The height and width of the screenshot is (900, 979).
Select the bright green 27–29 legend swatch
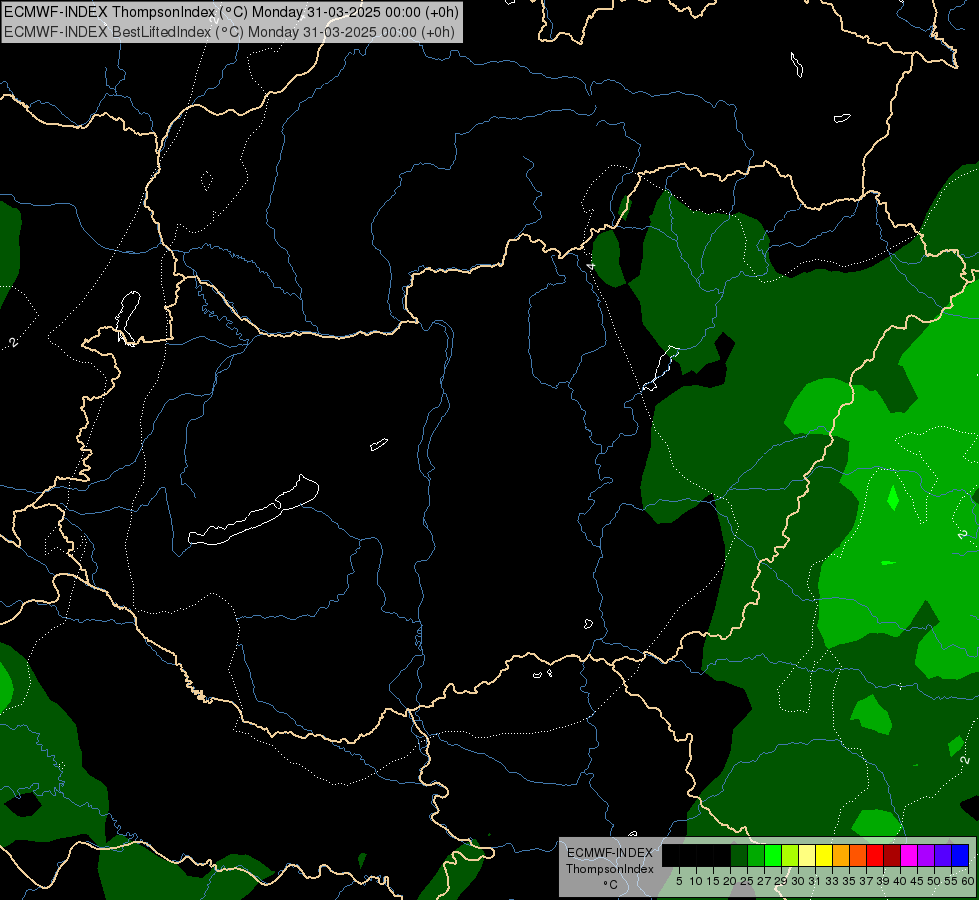click(773, 855)
